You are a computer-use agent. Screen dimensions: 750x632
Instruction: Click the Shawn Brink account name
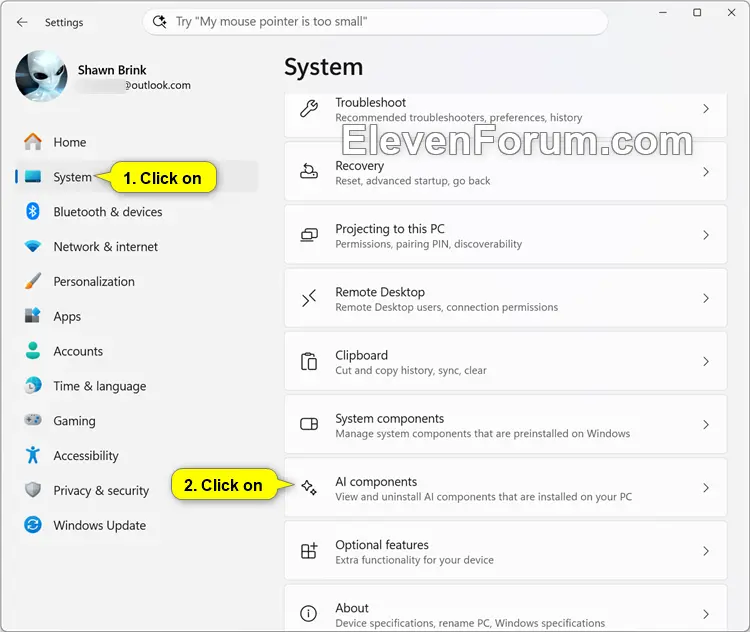pos(112,70)
